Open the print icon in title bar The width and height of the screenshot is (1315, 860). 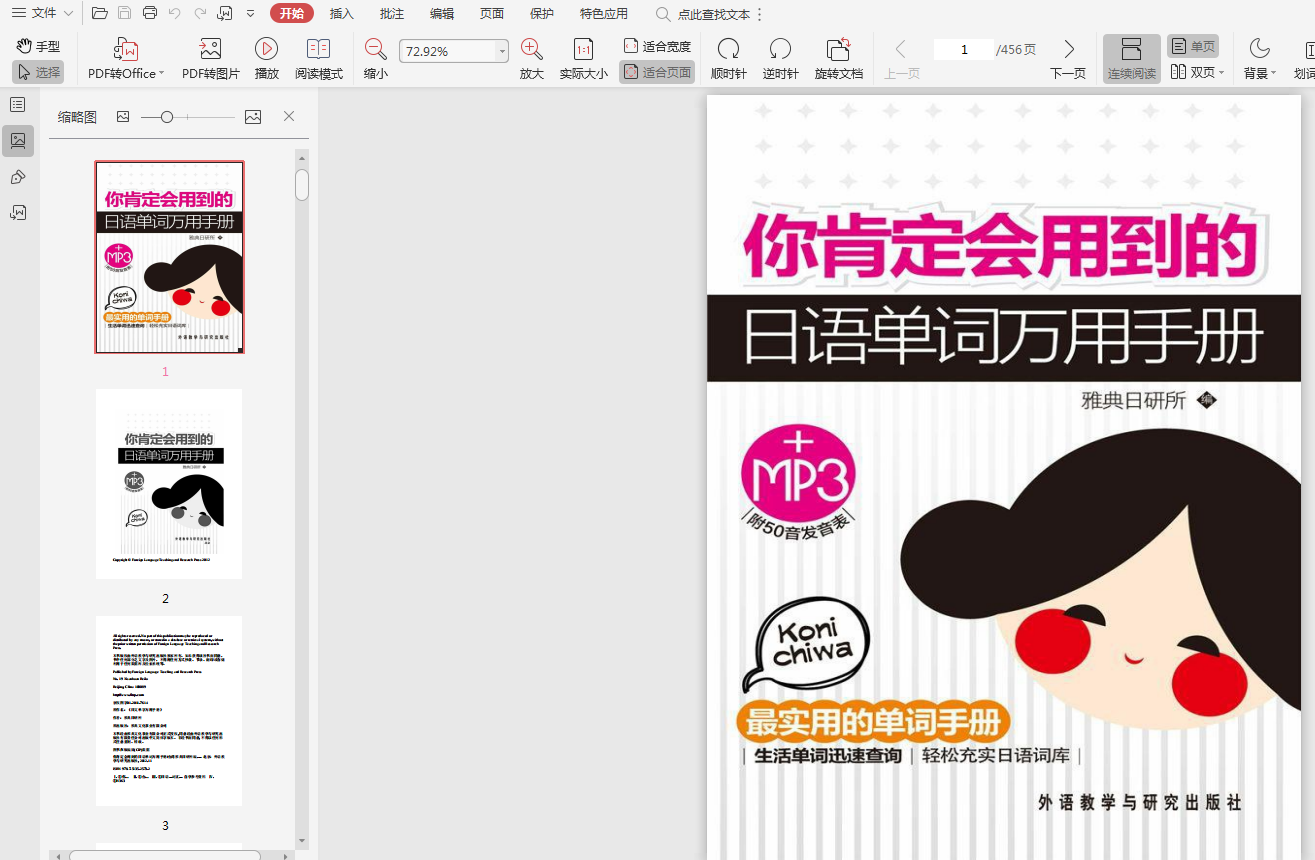coord(150,13)
